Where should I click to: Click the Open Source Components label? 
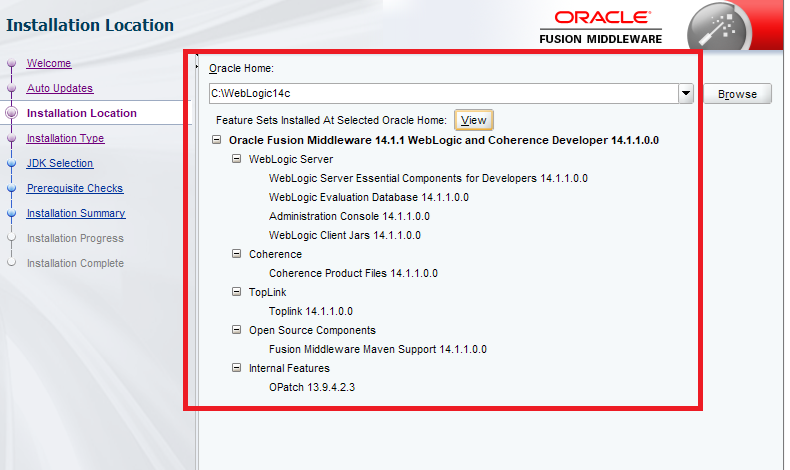click(312, 330)
